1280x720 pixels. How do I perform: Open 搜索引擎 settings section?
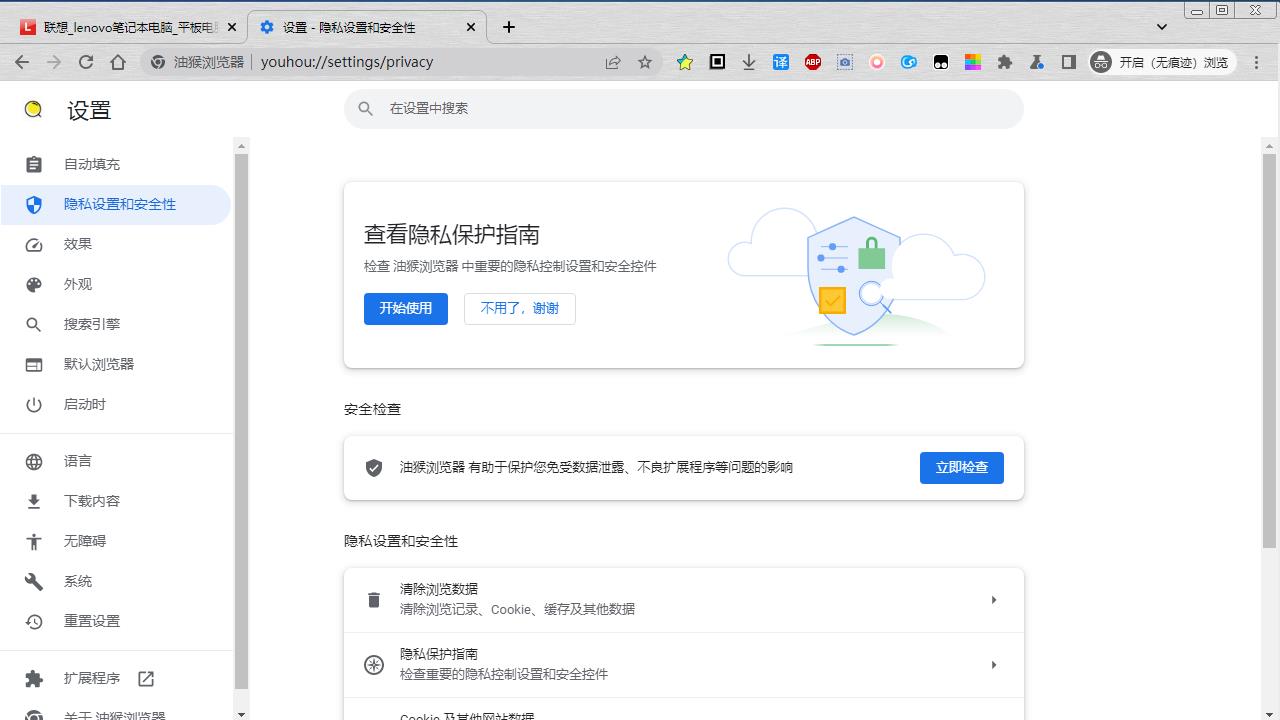click(92, 324)
